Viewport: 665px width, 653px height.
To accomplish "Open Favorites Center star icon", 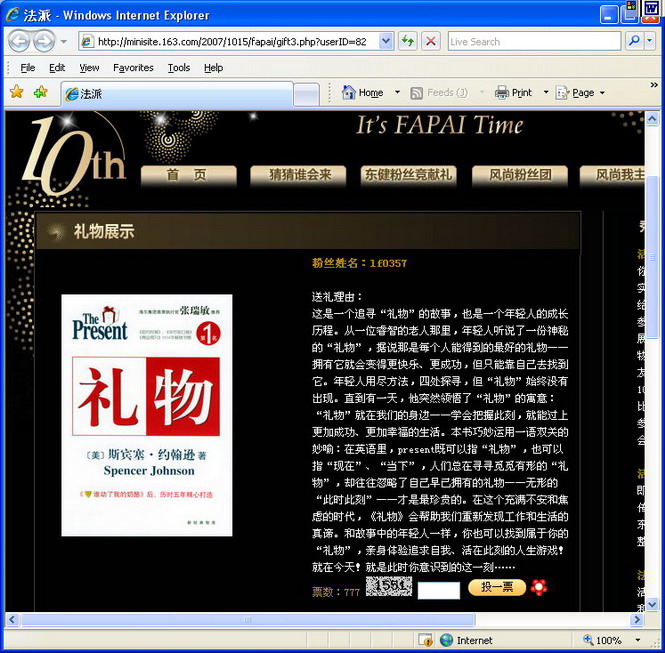I will point(17,91).
